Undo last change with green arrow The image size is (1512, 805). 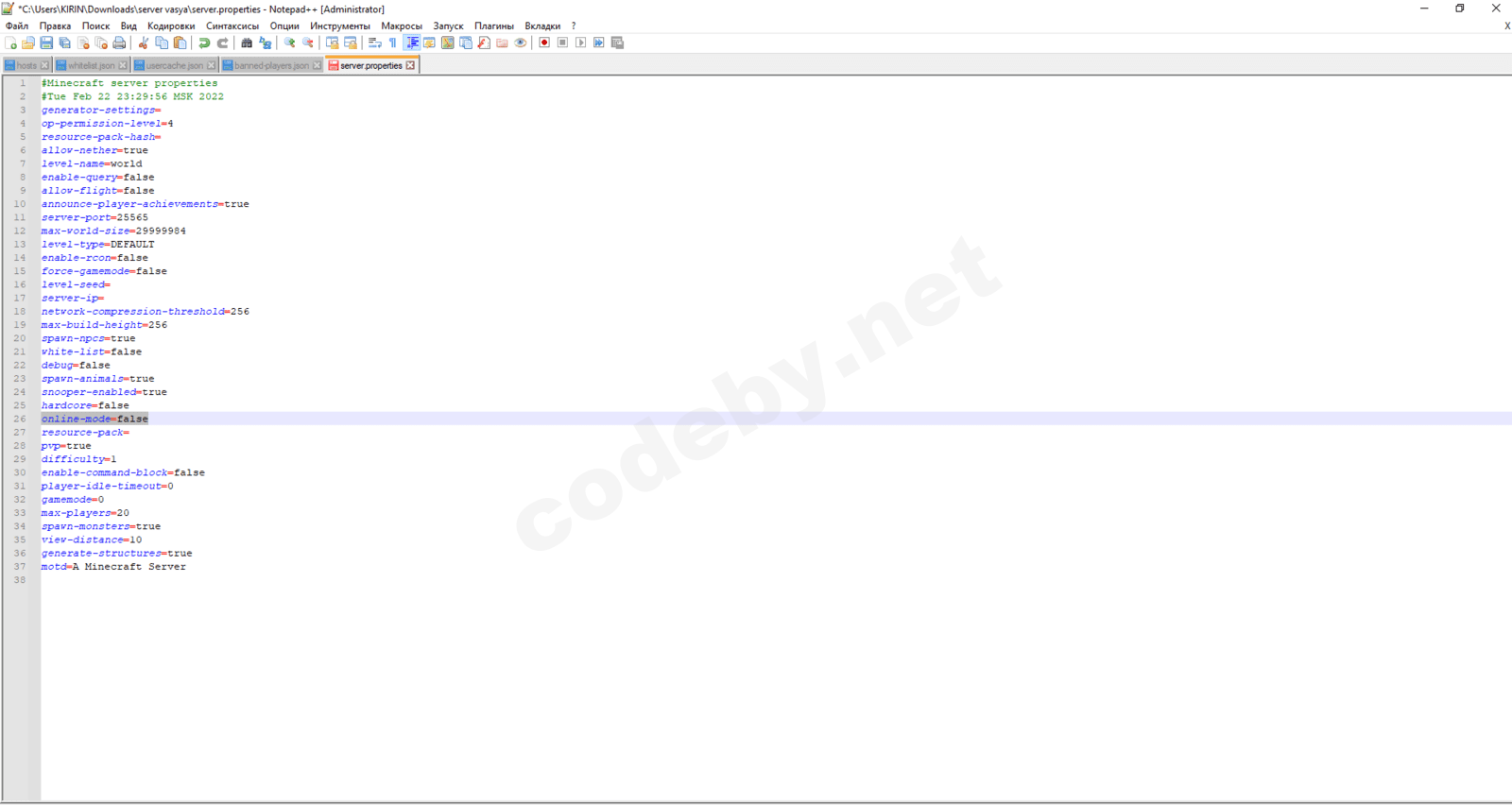click(204, 43)
